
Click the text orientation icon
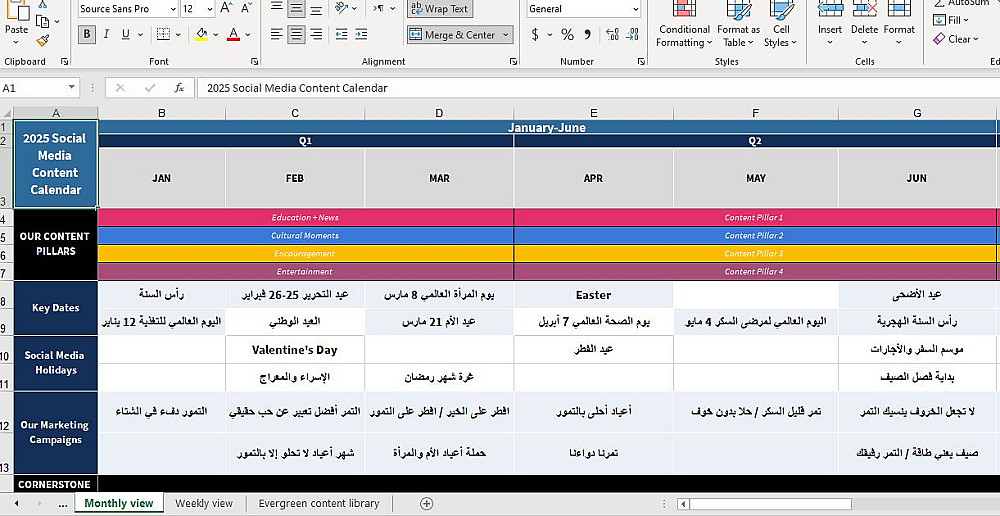(342, 8)
